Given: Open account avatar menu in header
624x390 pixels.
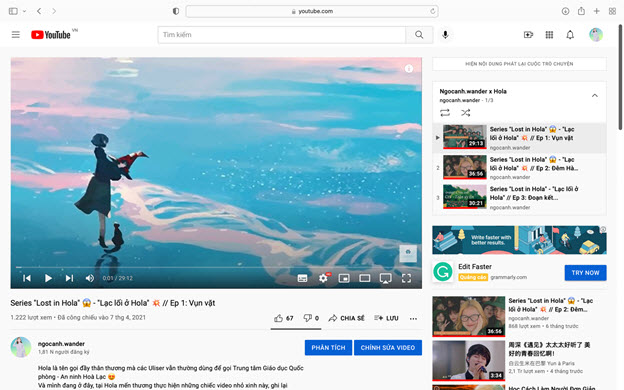Looking at the screenshot, I should pos(596,35).
